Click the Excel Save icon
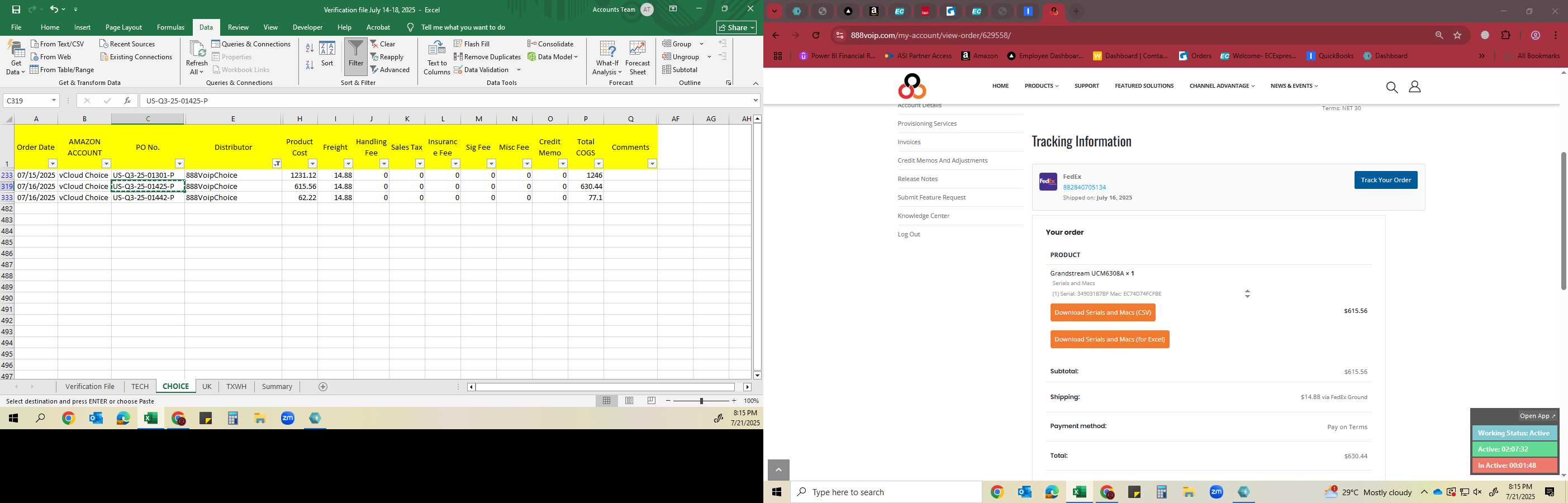This screenshot has height=503, width=1568. (16, 9)
